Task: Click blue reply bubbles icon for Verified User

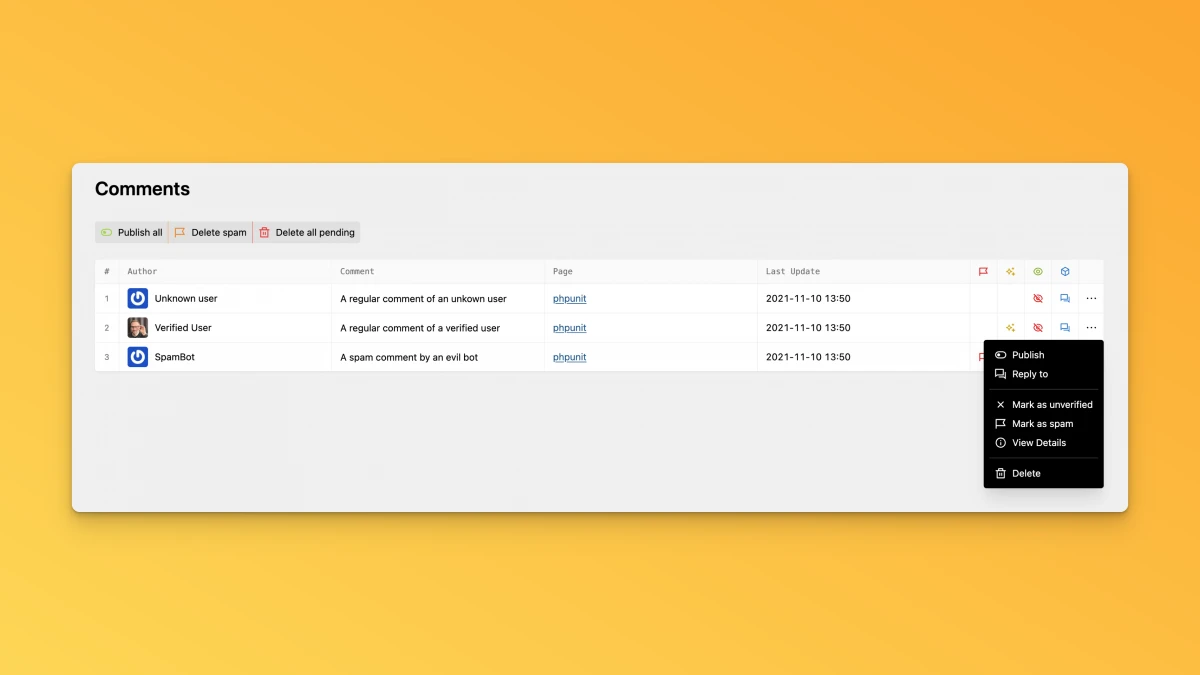Action: [x=1065, y=327]
